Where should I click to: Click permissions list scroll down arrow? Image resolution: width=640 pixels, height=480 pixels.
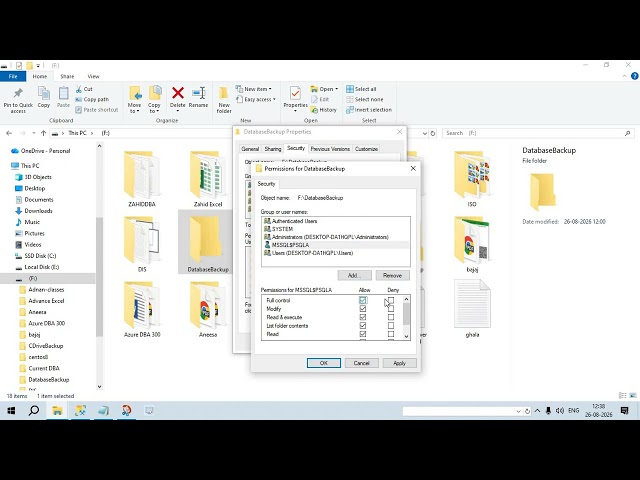(x=406, y=336)
